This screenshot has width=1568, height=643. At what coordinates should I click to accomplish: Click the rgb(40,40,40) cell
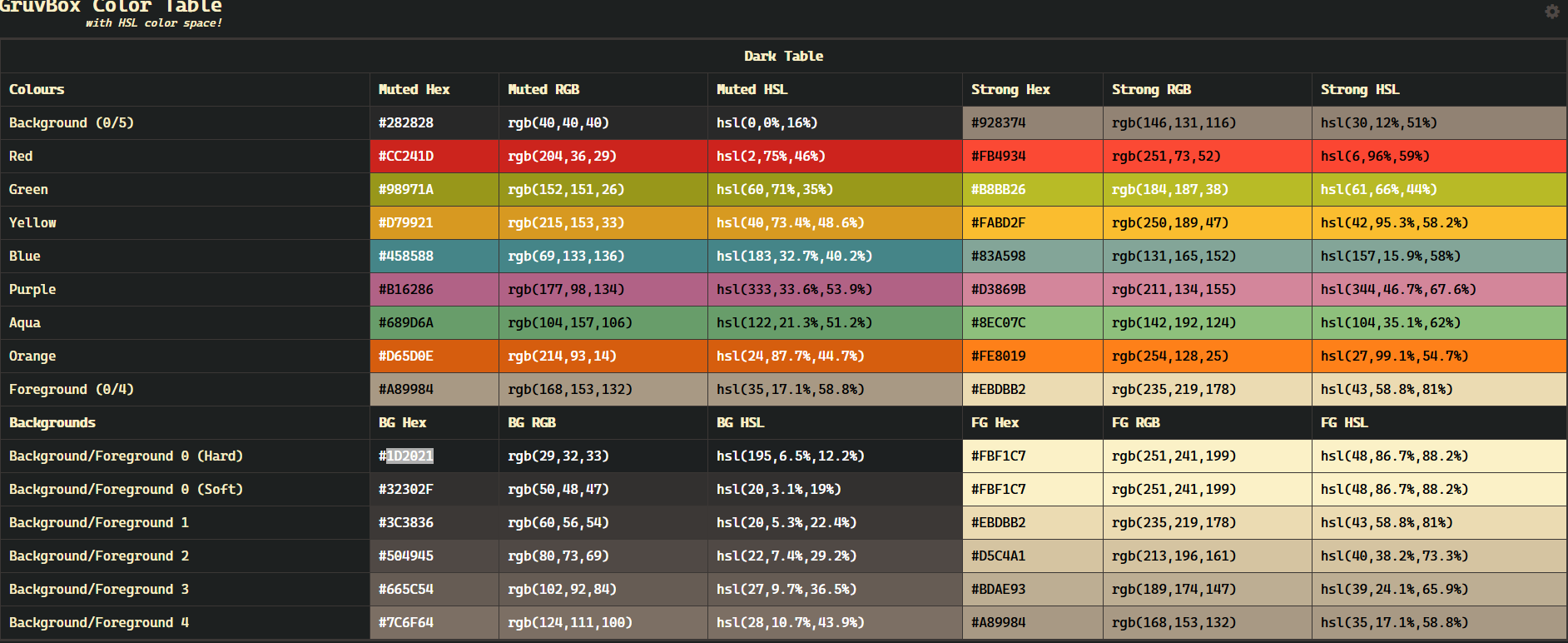click(603, 122)
